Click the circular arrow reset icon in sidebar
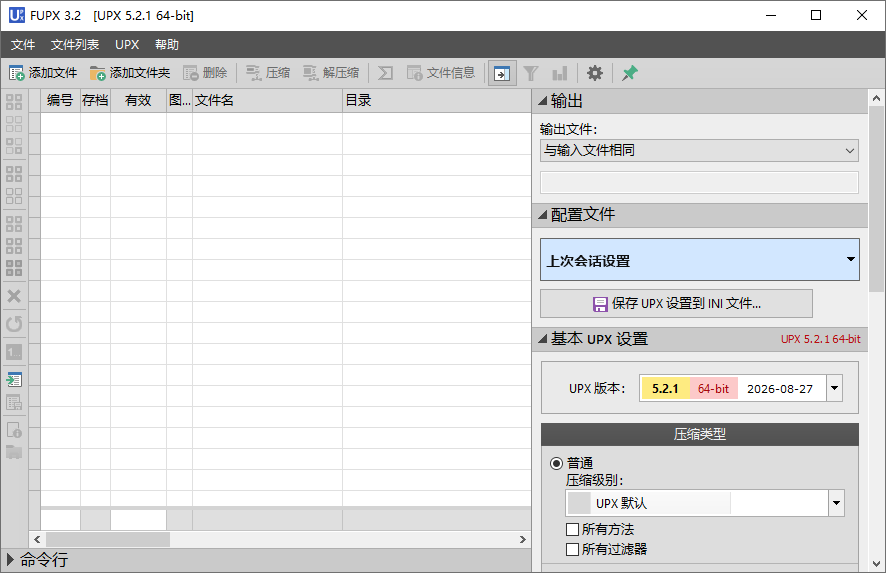This screenshot has width=886, height=573. tap(14, 324)
